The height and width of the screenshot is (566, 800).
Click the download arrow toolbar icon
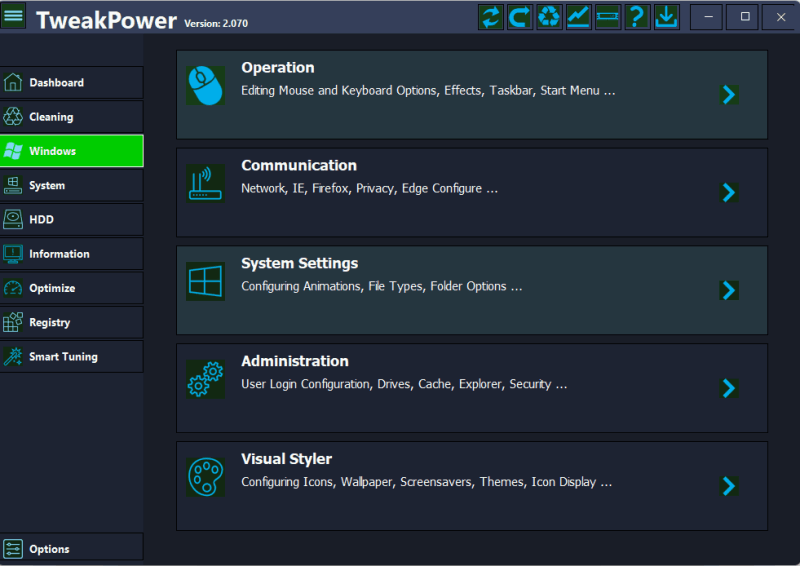click(666, 17)
